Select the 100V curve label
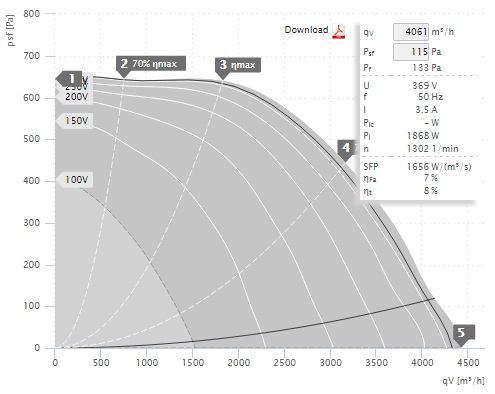495x394 pixels. 75,180
